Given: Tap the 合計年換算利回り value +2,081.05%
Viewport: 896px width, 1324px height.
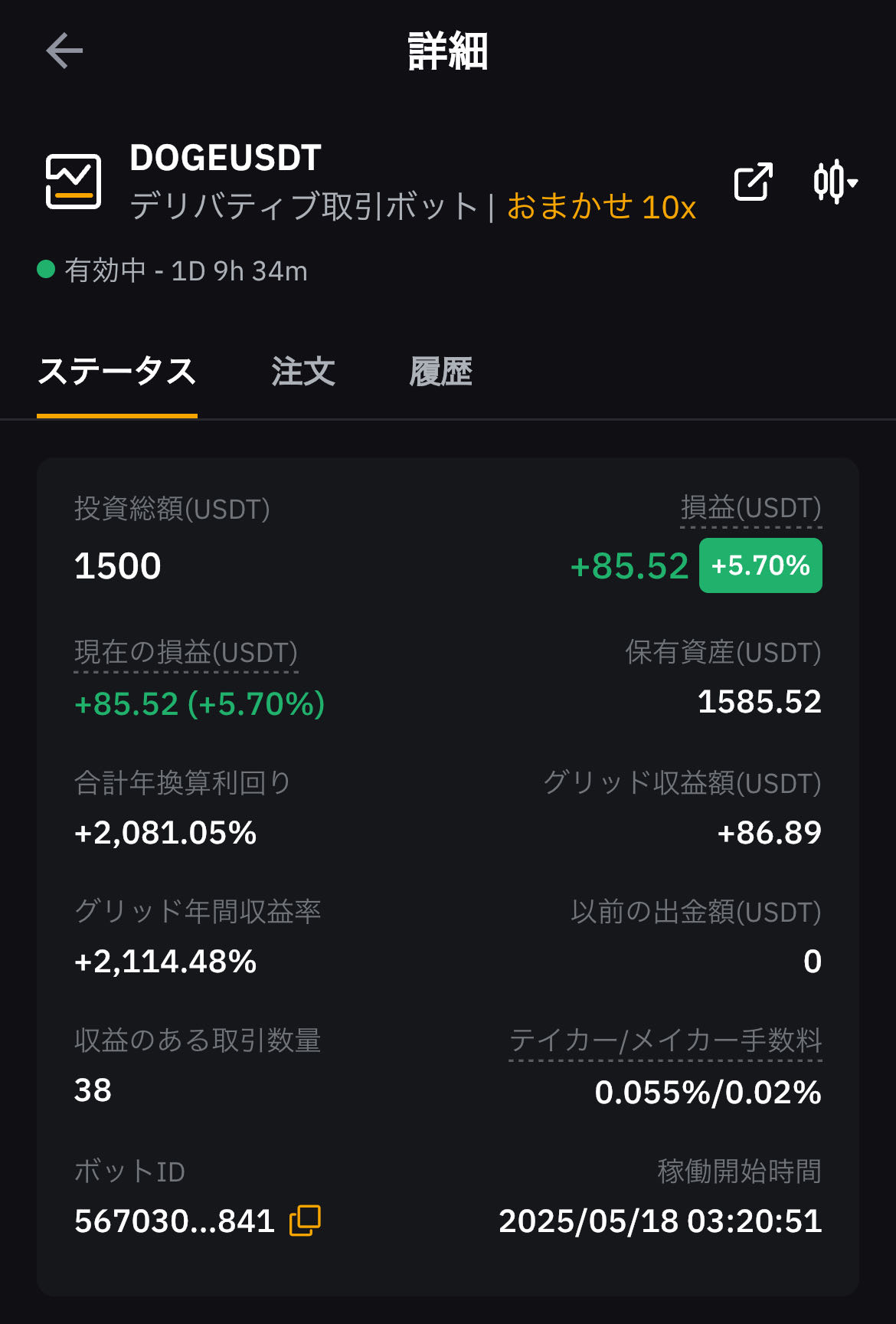Looking at the screenshot, I should click(x=165, y=833).
